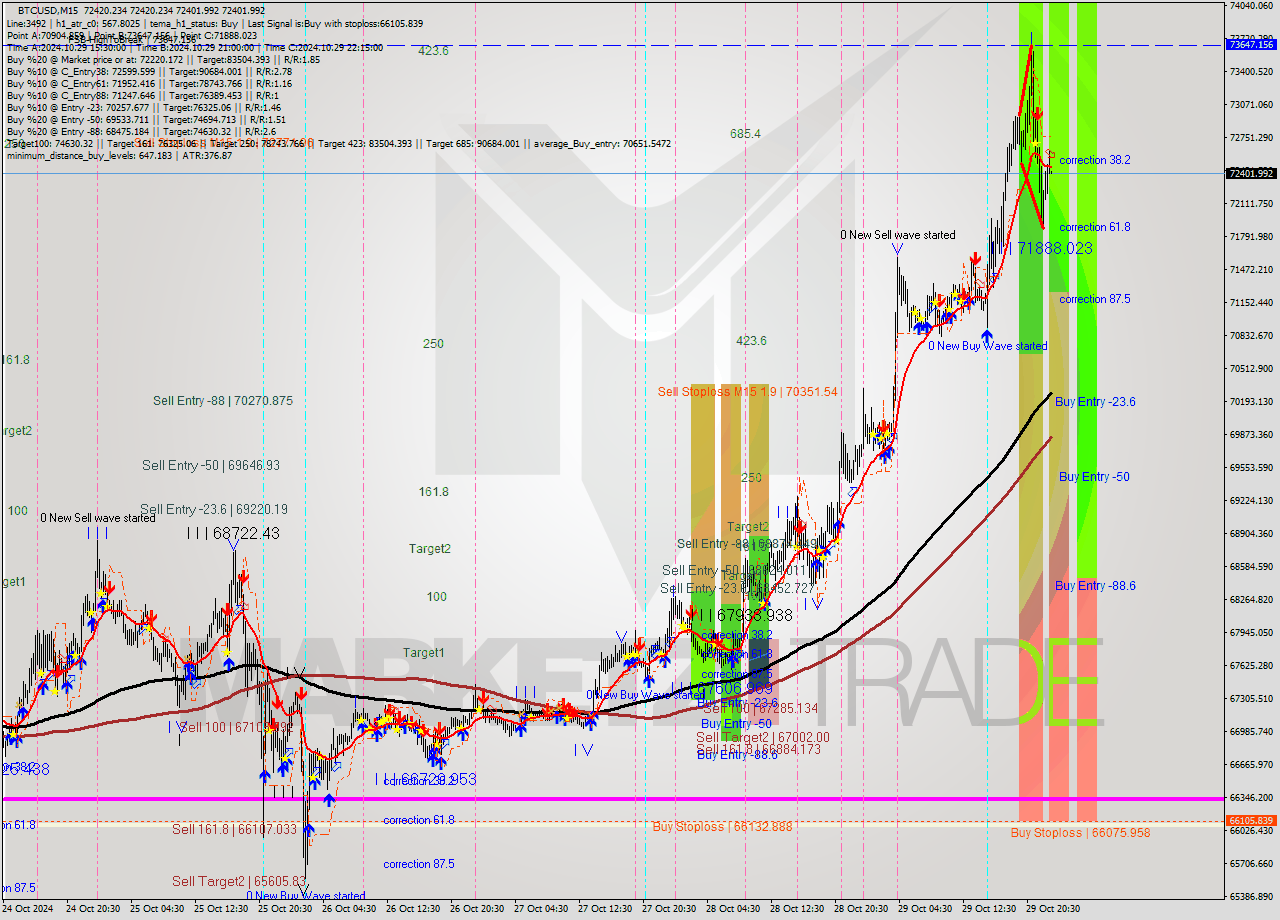Click the 70193.200 price axis value

tap(1251, 401)
